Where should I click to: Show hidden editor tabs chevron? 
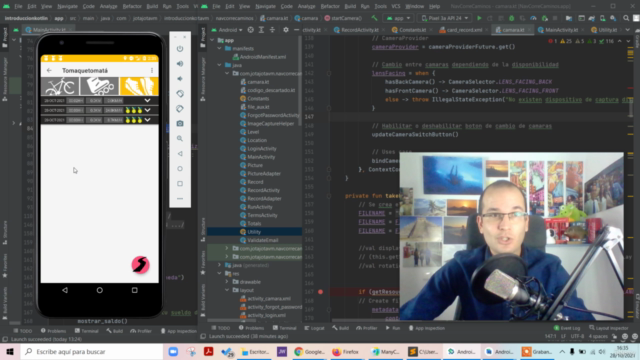coord(627,30)
